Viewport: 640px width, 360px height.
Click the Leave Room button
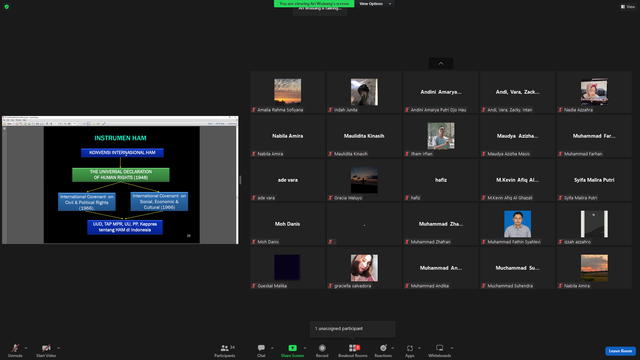tap(620, 351)
